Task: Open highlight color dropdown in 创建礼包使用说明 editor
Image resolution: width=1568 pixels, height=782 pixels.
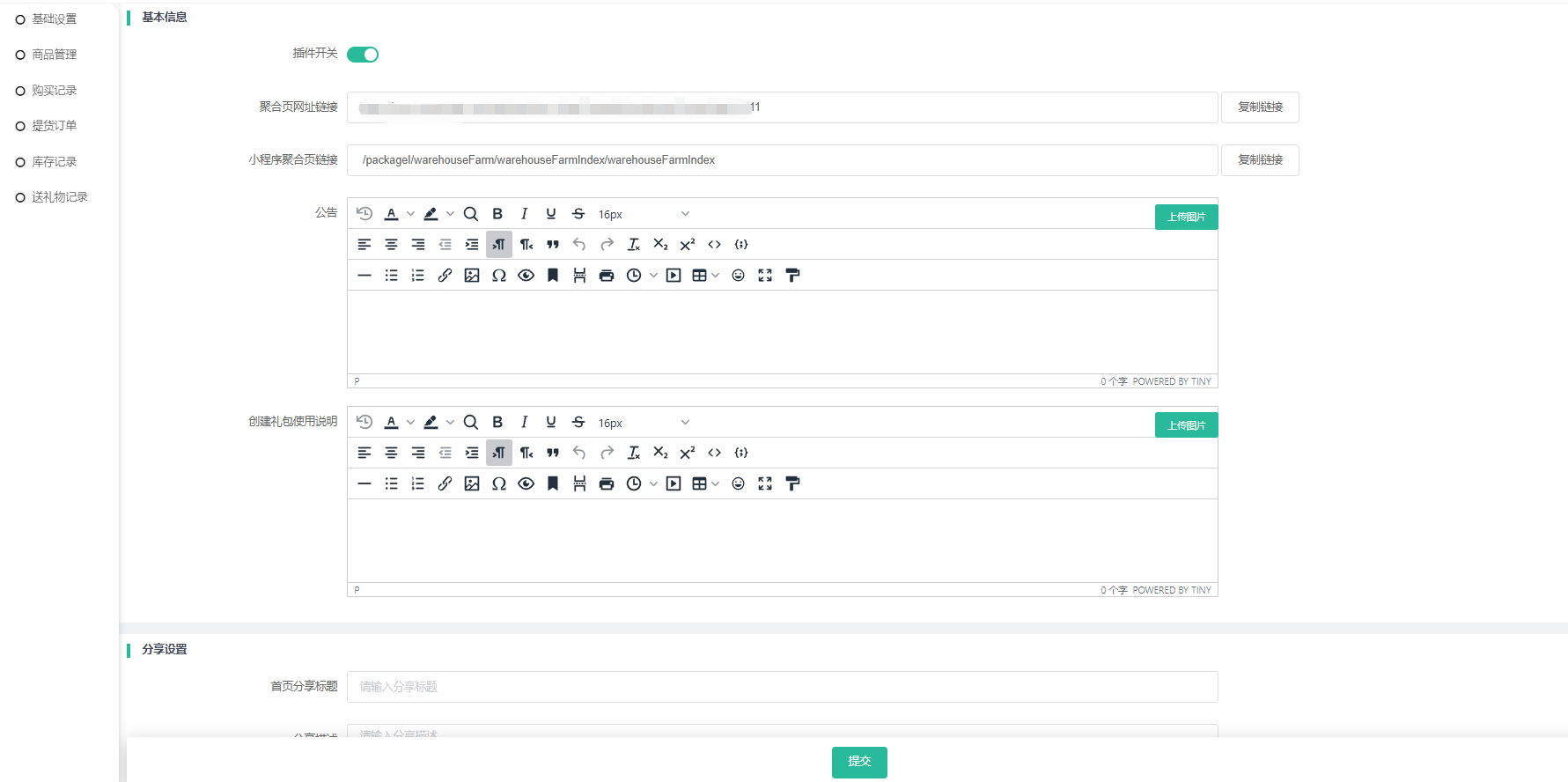Action: 450,423
